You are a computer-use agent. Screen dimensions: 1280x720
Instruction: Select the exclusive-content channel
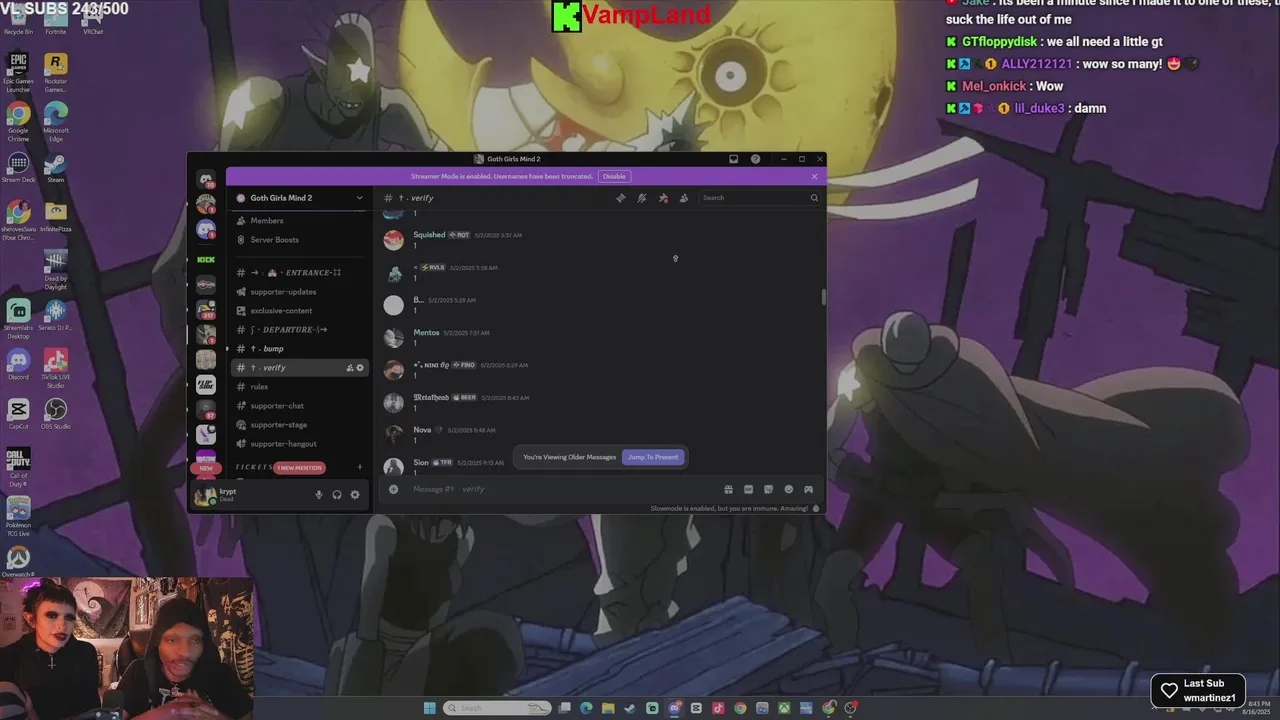pos(300,311)
